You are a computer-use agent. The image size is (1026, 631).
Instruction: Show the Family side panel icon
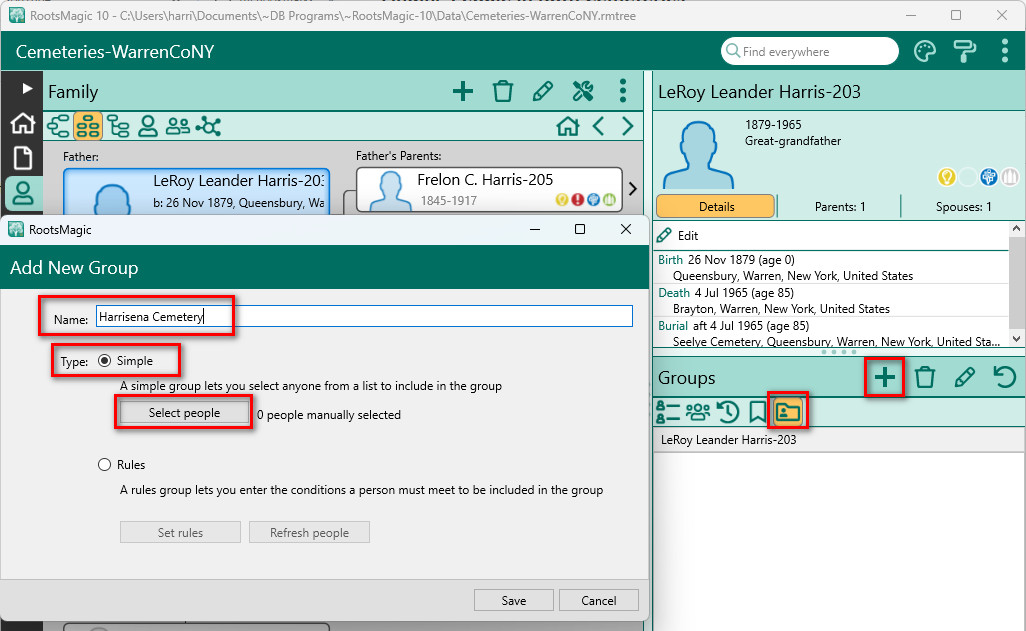click(698, 412)
